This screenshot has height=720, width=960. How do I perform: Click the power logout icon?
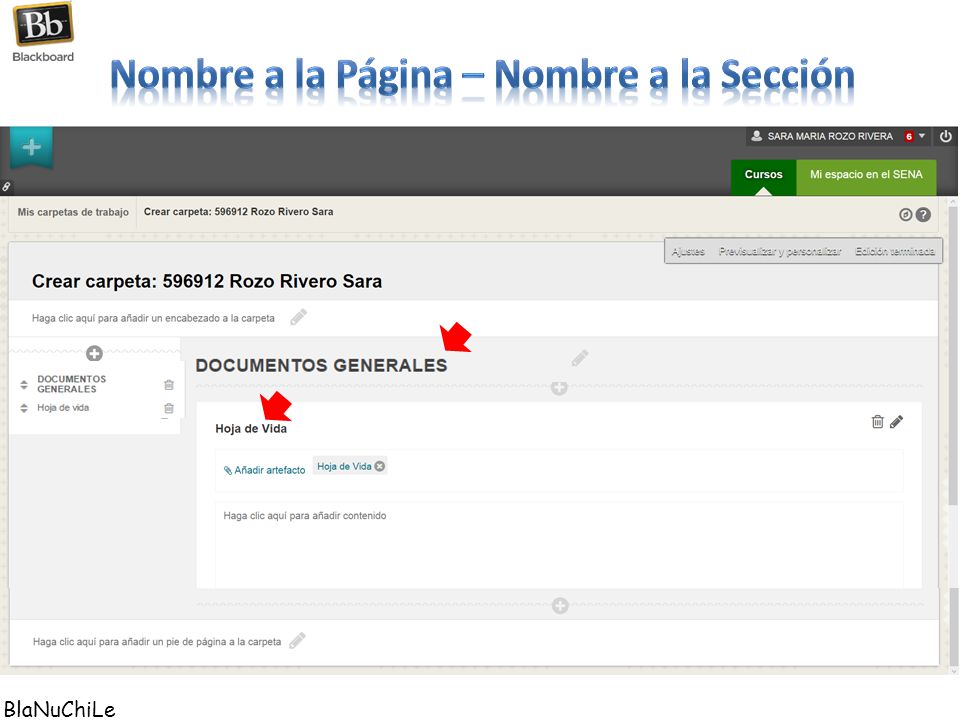coord(945,136)
